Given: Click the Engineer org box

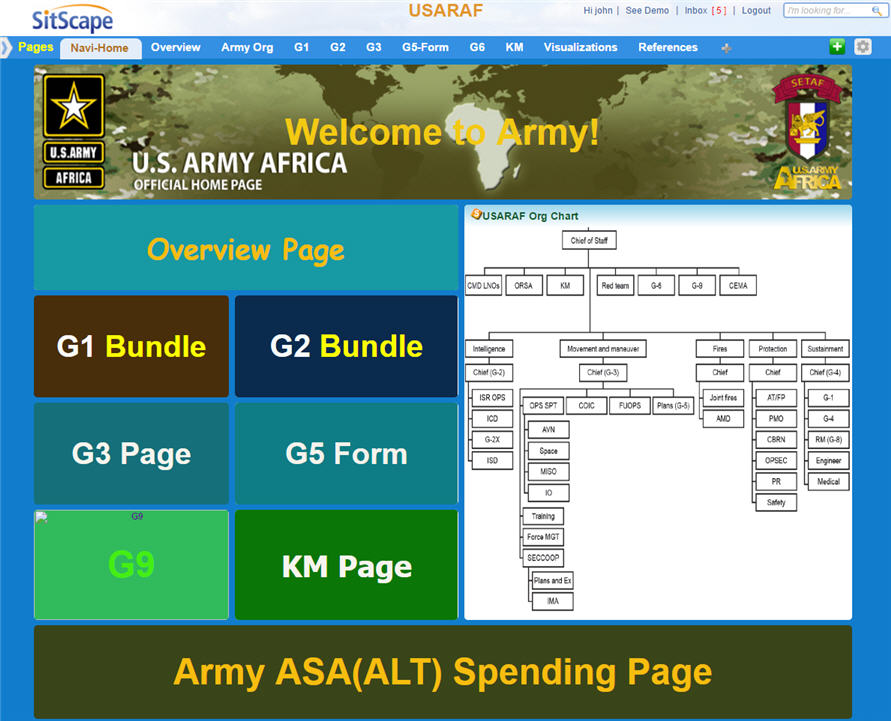Looking at the screenshot, I should 828,461.
